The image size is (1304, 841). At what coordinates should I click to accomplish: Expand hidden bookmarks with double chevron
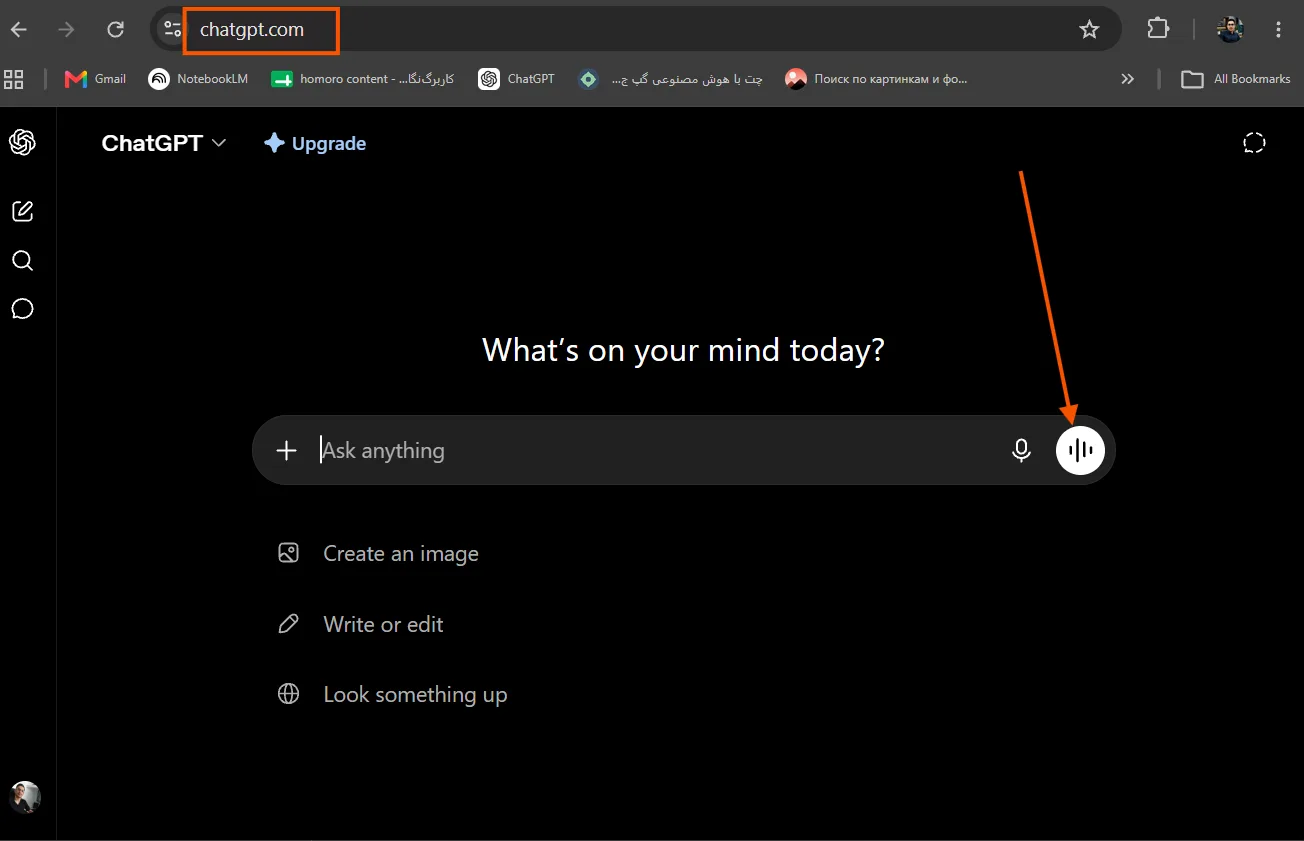coord(1128,79)
